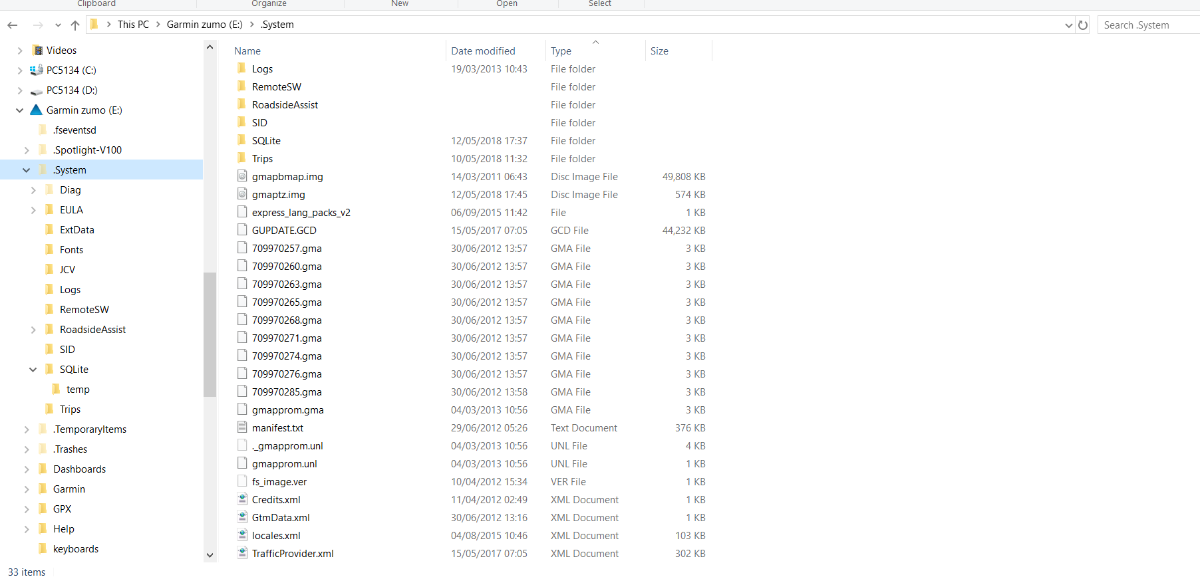Go up one folder level arrow
Image resolution: width=1200 pixels, height=577 pixels.
pyautogui.click(x=75, y=24)
